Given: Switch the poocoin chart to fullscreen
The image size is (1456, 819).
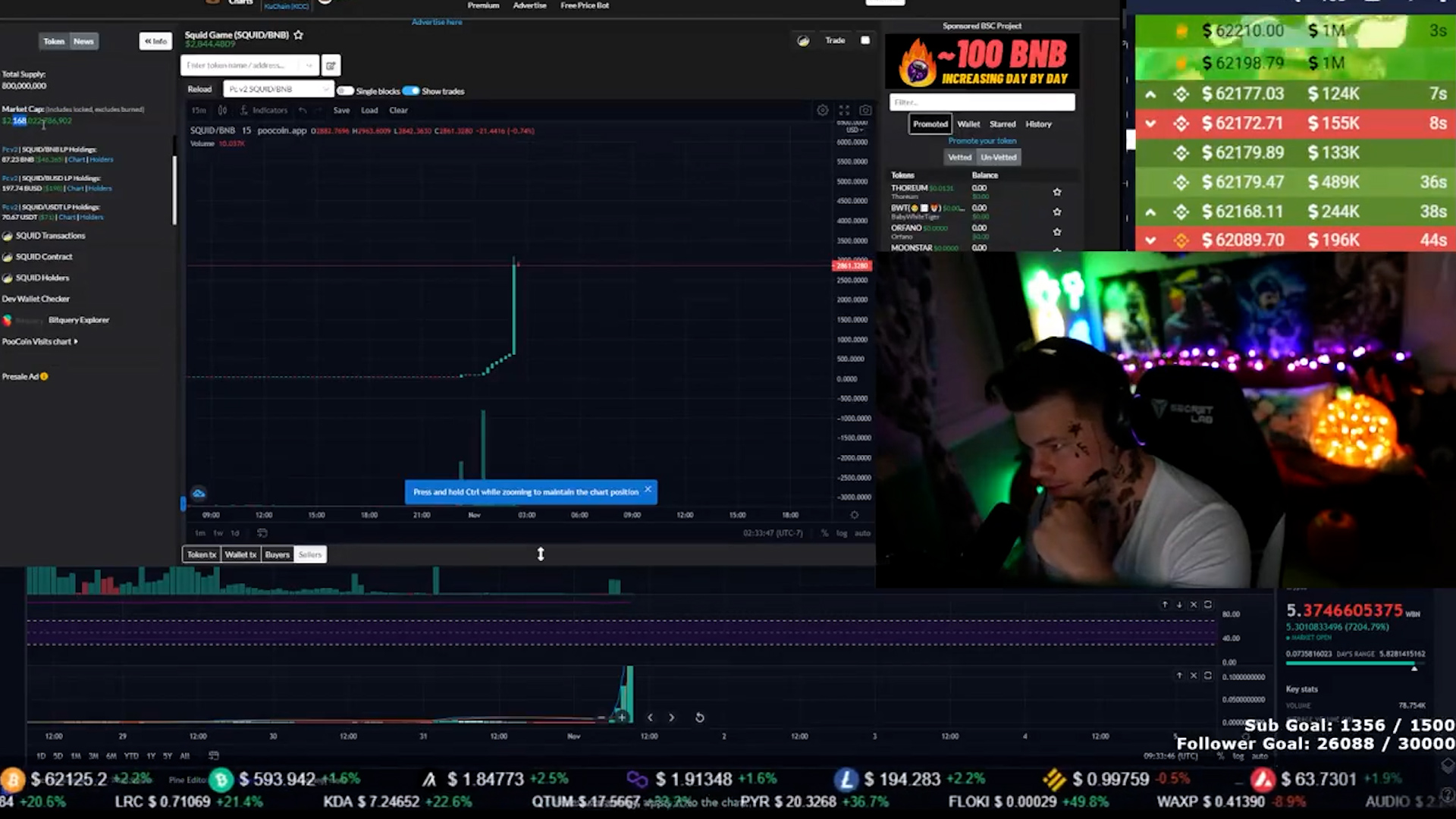Looking at the screenshot, I should coord(844,110).
